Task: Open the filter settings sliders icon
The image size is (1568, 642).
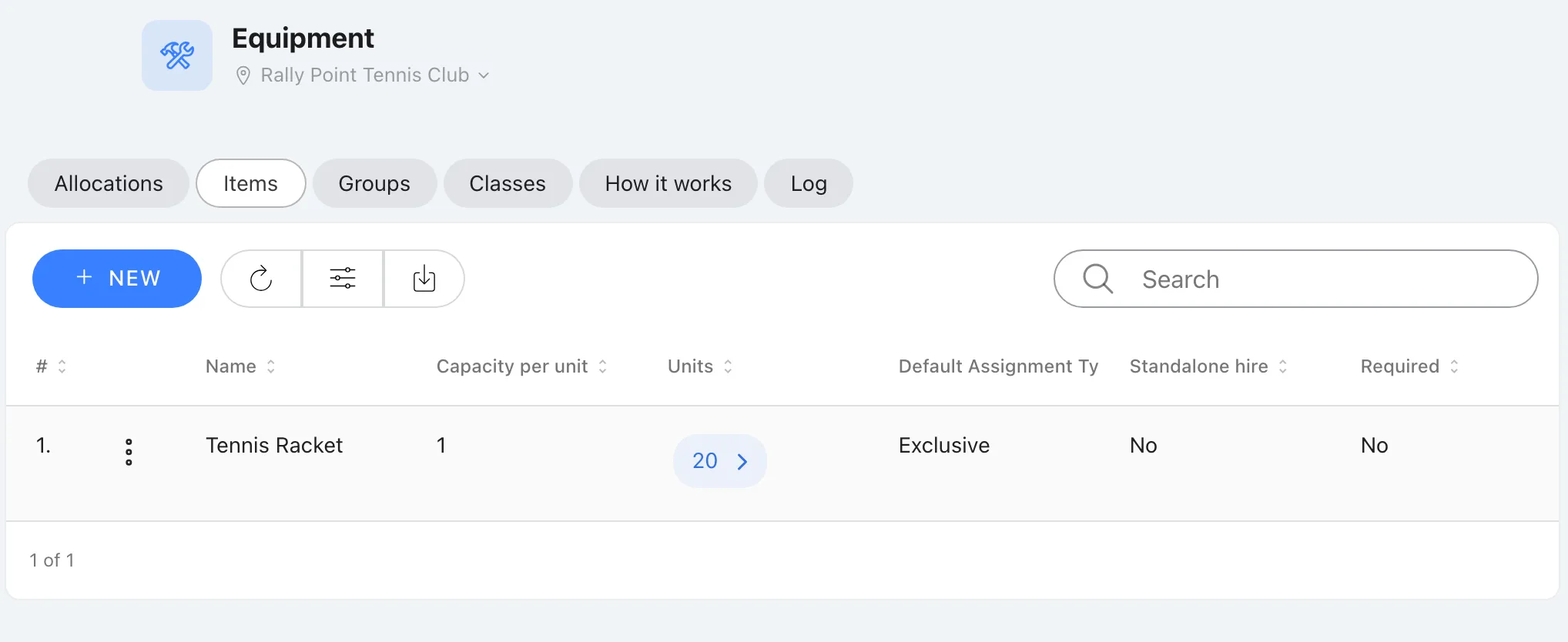Action: tap(343, 279)
